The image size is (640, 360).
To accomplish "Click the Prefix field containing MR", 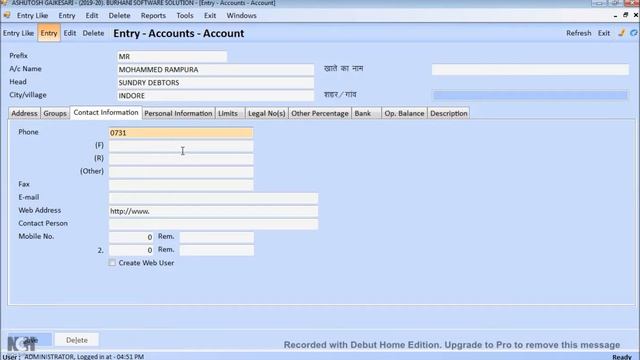I will 172,56.
